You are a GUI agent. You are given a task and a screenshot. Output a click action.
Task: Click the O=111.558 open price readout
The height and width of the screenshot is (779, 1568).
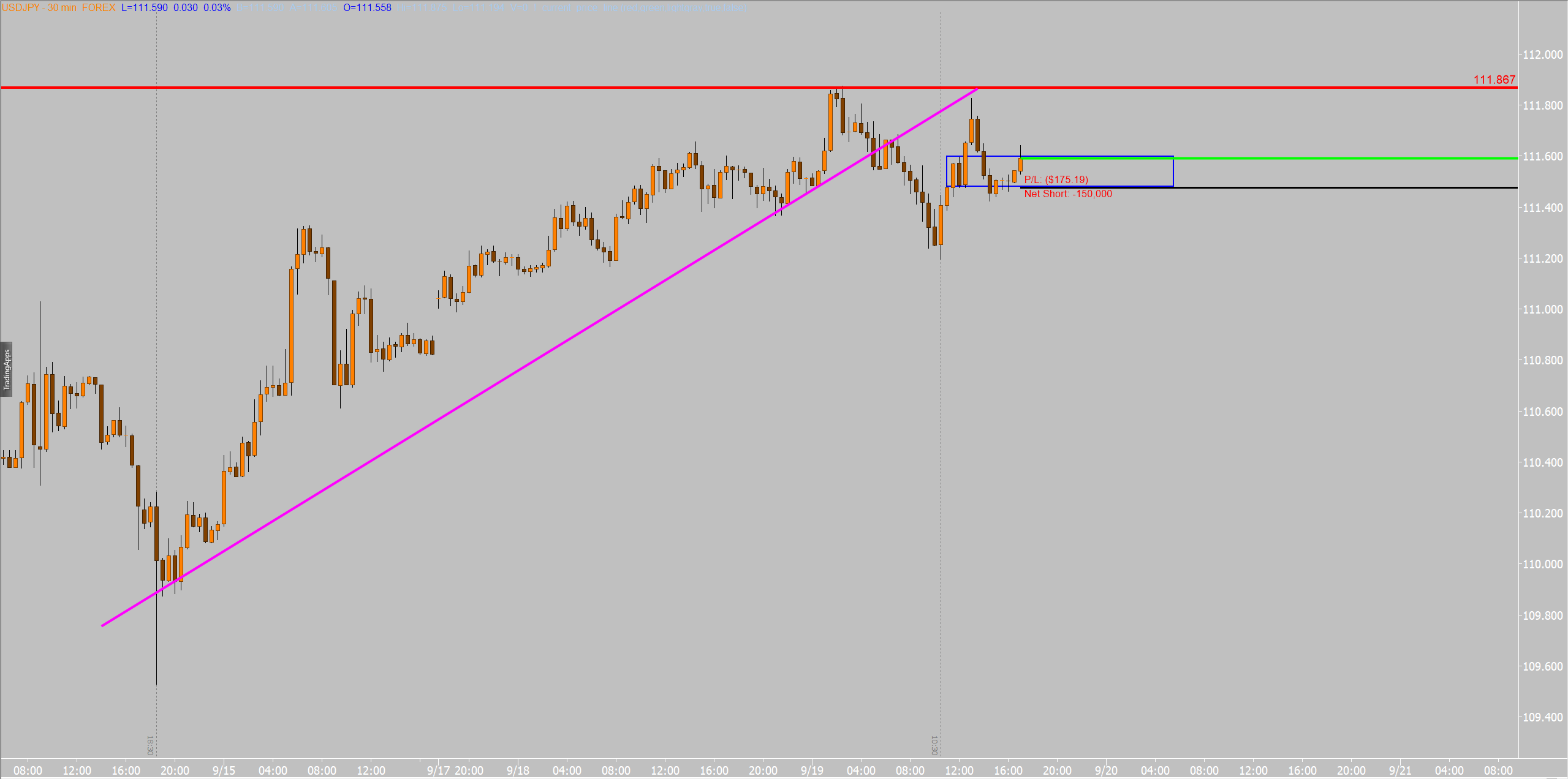(x=366, y=7)
